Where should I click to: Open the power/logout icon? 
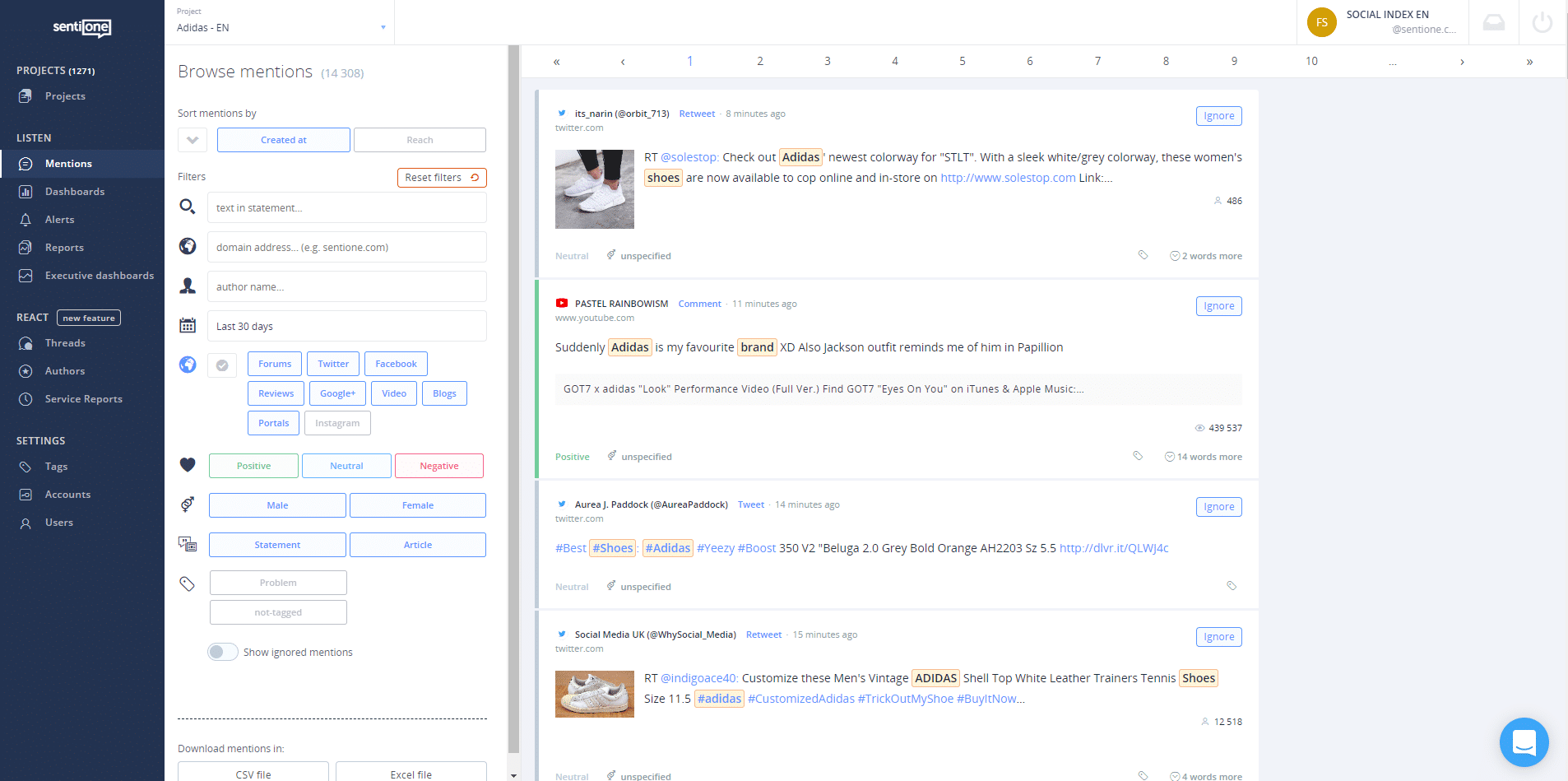pyautogui.click(x=1542, y=22)
